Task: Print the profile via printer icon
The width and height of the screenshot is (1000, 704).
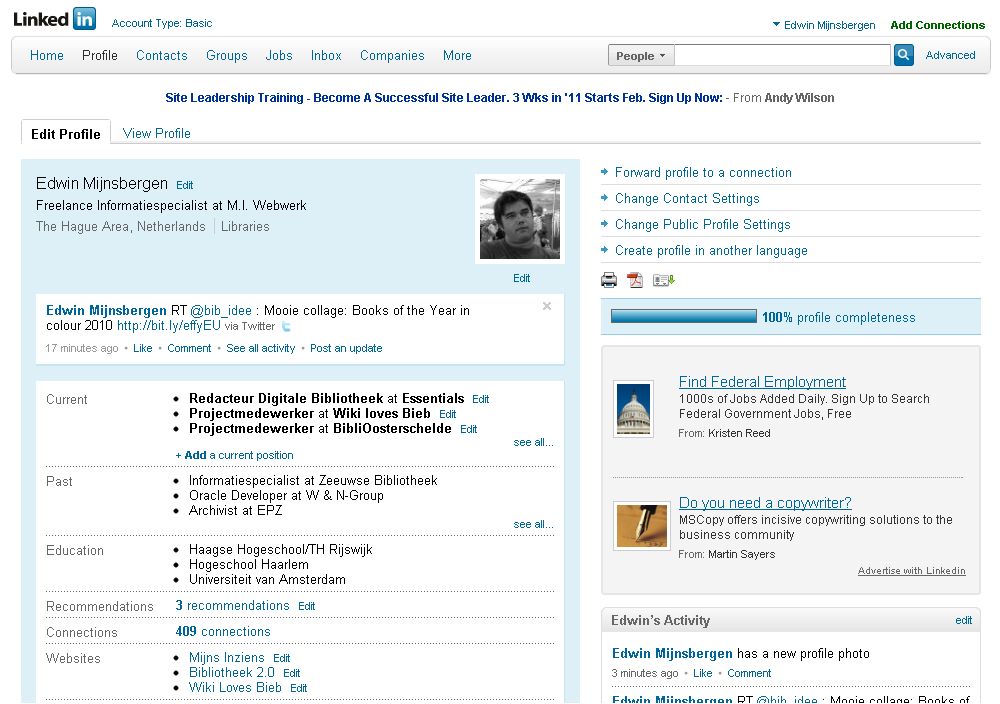Action: (609, 280)
